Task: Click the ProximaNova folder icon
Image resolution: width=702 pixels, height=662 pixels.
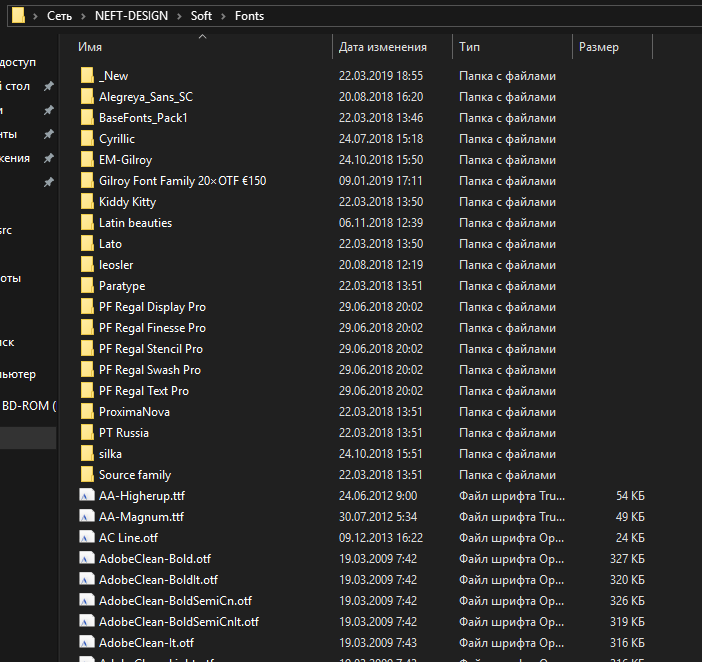Action: click(87, 412)
